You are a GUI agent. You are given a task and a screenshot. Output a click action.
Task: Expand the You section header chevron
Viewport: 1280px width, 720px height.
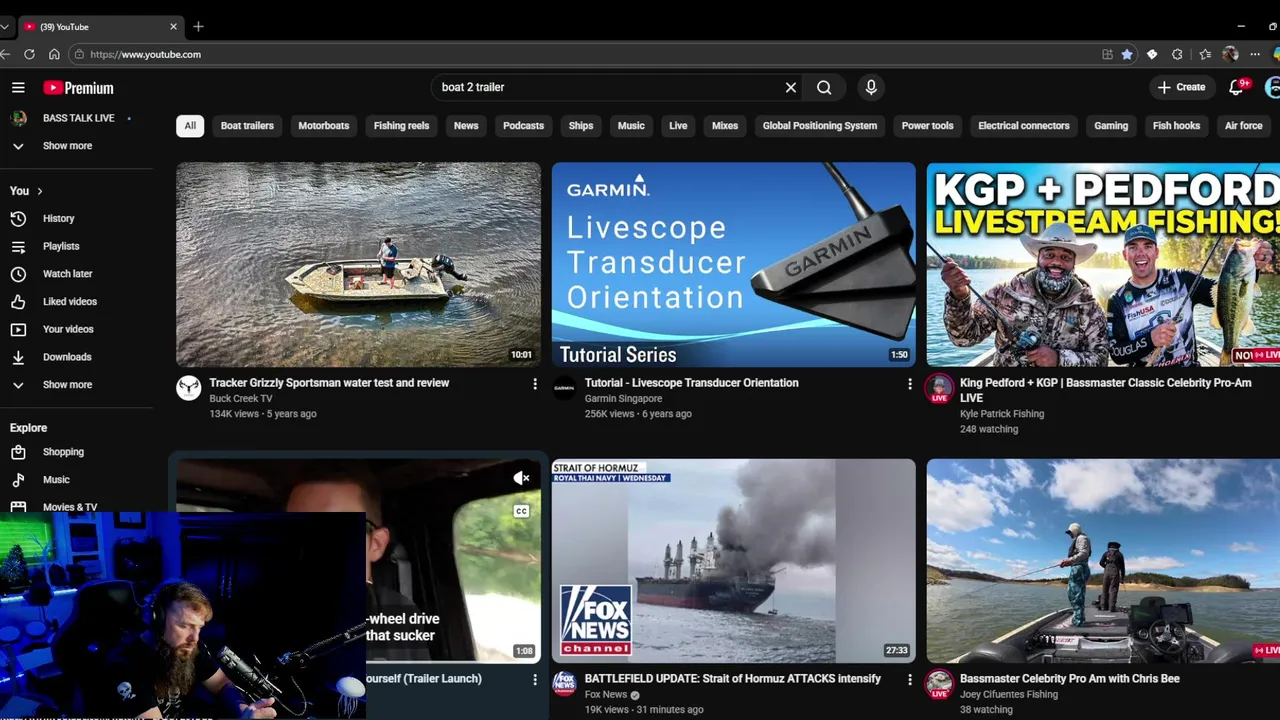tap(40, 191)
